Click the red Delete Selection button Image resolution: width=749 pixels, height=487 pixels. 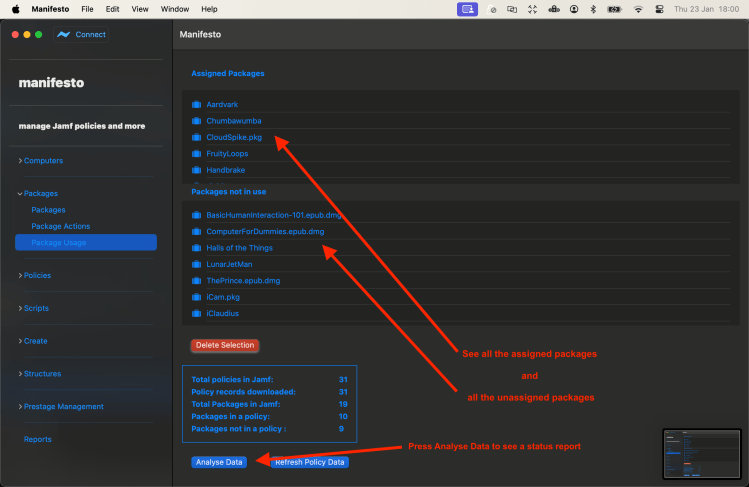click(224, 345)
